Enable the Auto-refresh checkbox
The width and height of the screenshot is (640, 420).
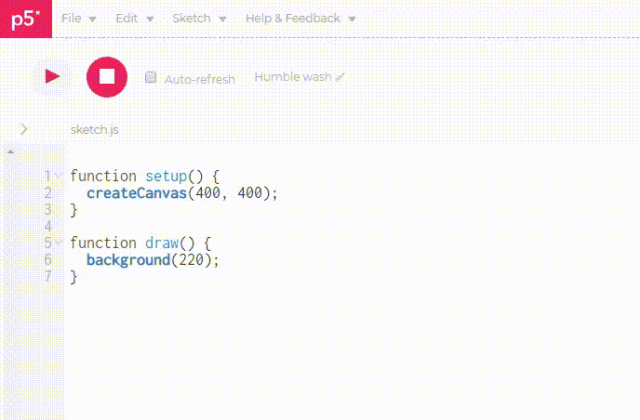[151, 78]
